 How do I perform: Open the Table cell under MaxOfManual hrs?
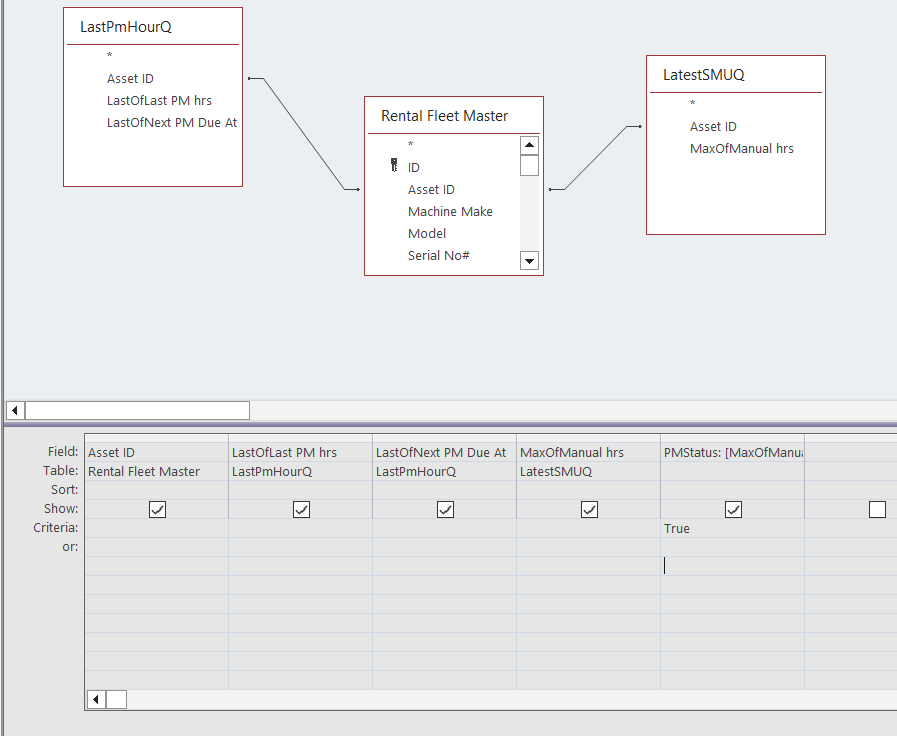(x=588, y=470)
